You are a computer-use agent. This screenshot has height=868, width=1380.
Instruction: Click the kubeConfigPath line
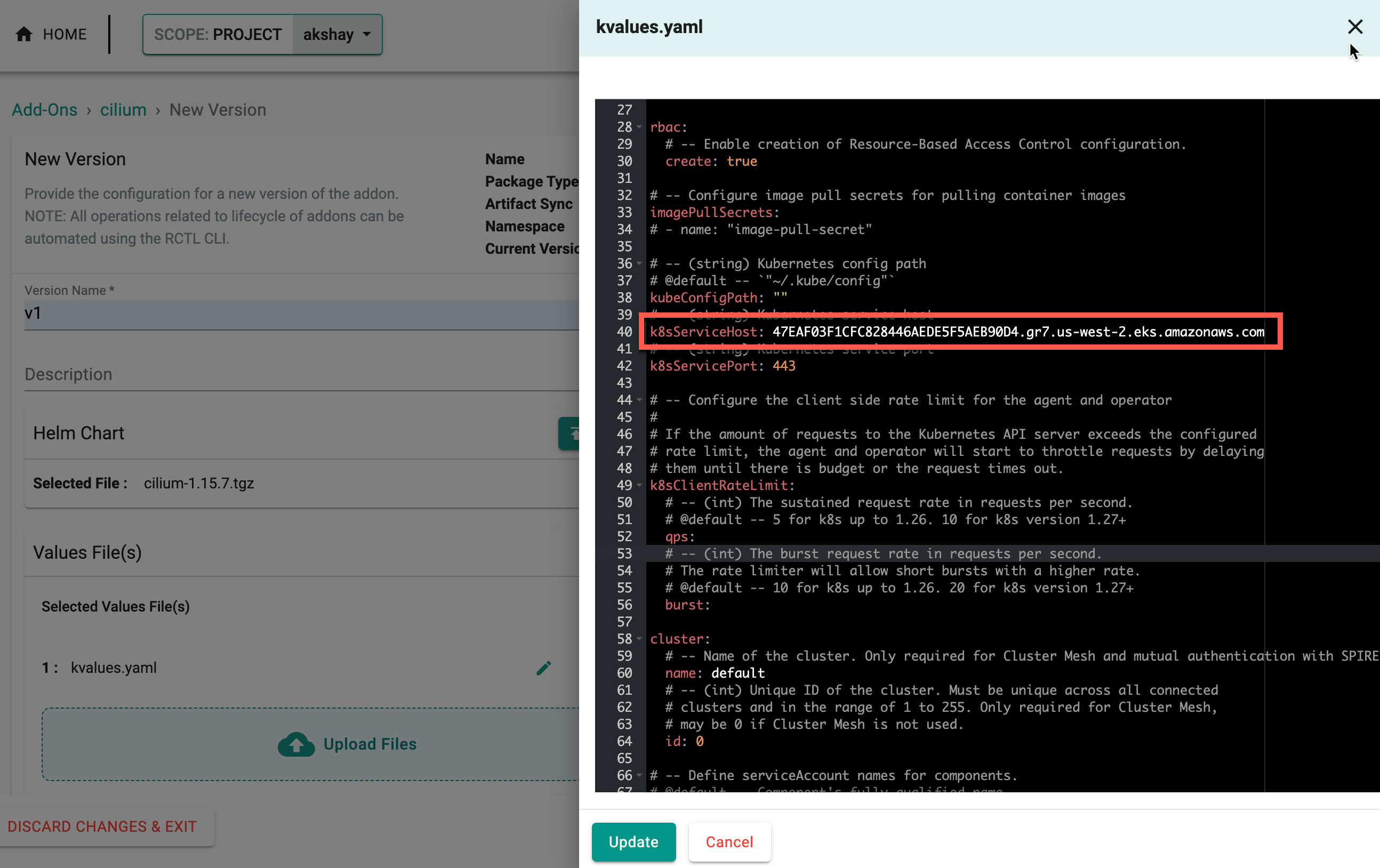pyautogui.click(x=719, y=298)
